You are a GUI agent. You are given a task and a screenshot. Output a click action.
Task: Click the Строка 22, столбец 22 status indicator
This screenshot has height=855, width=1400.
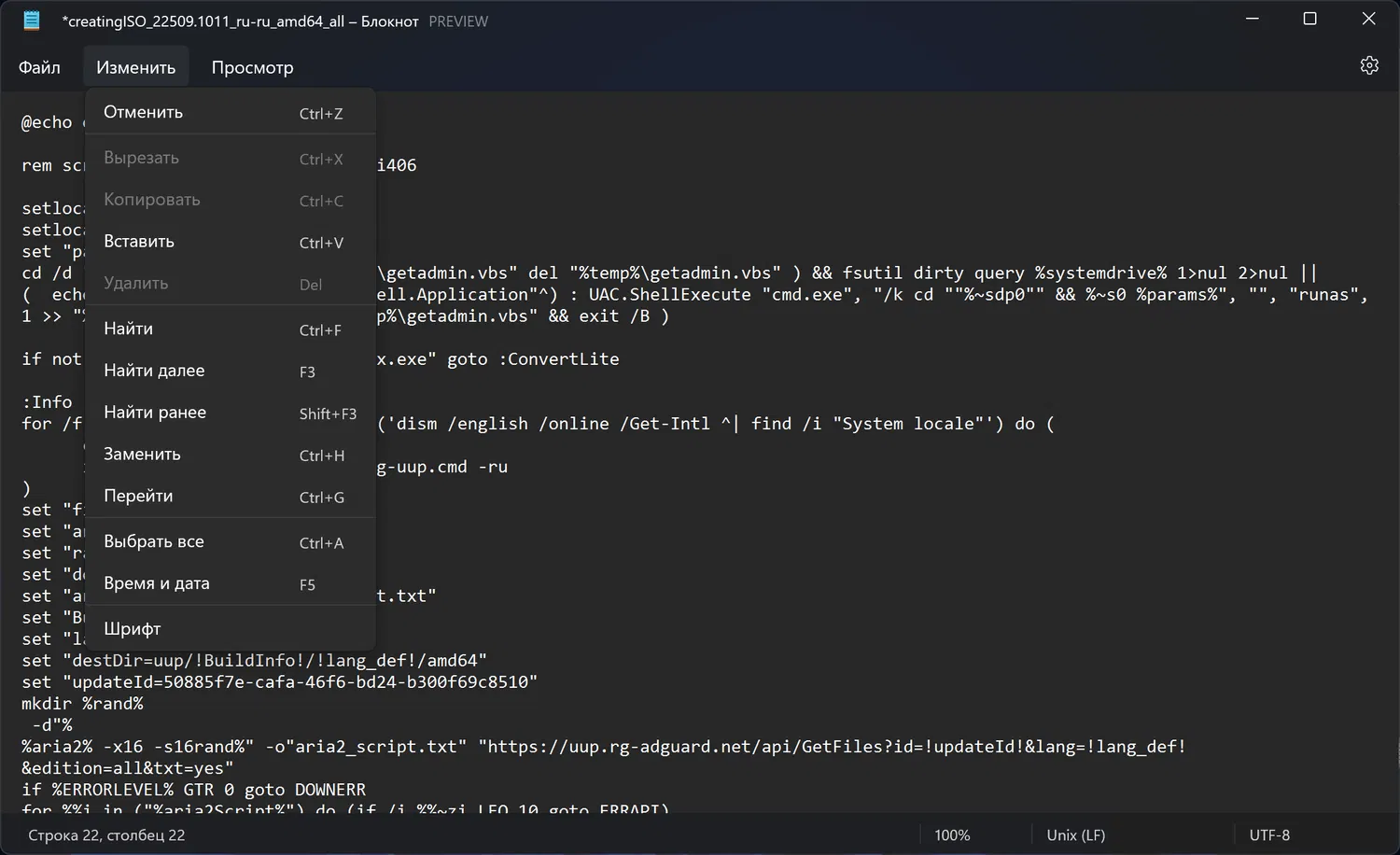(x=106, y=835)
